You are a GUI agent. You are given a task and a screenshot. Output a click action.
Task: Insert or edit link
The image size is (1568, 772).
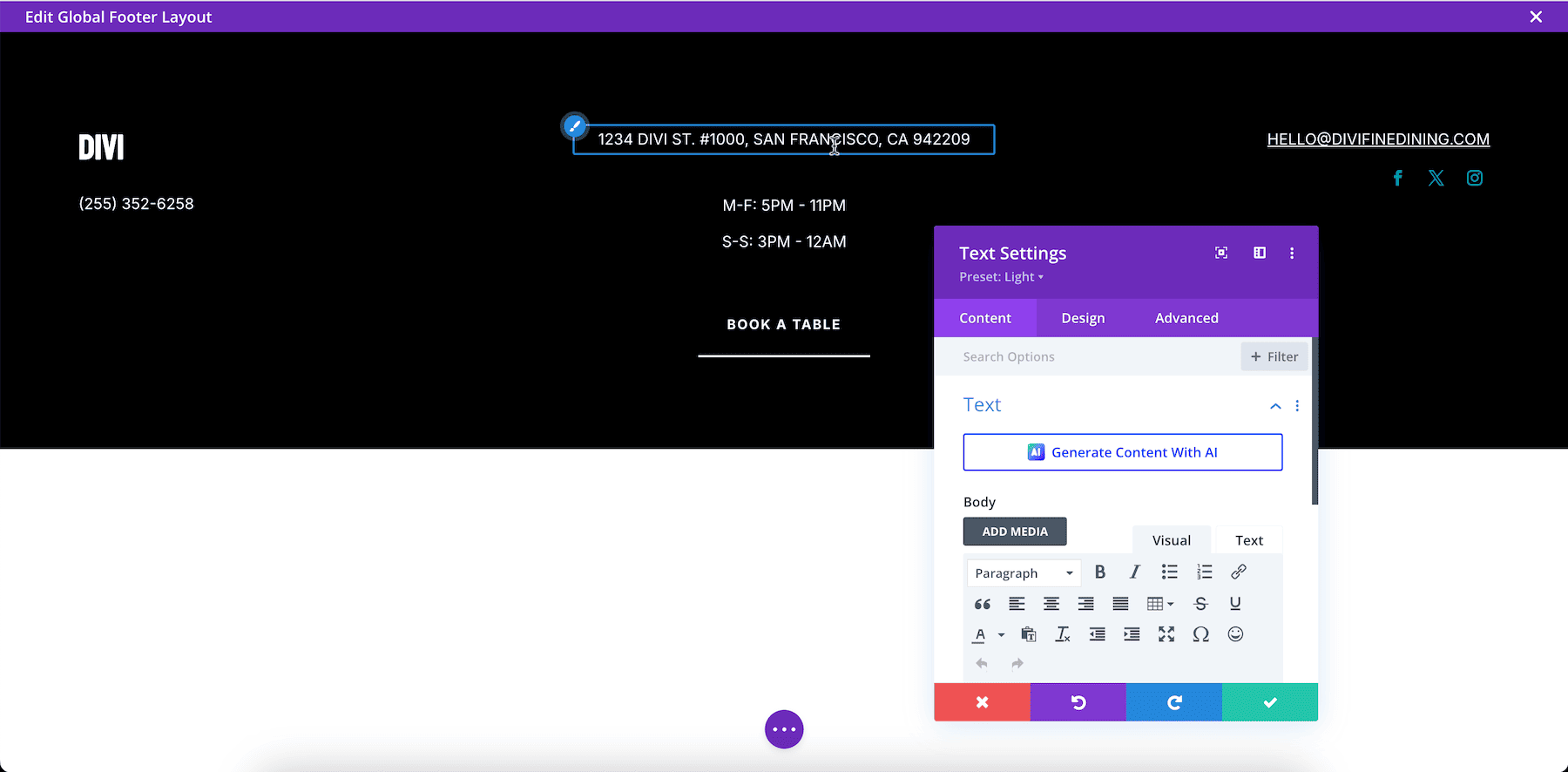(1238, 572)
